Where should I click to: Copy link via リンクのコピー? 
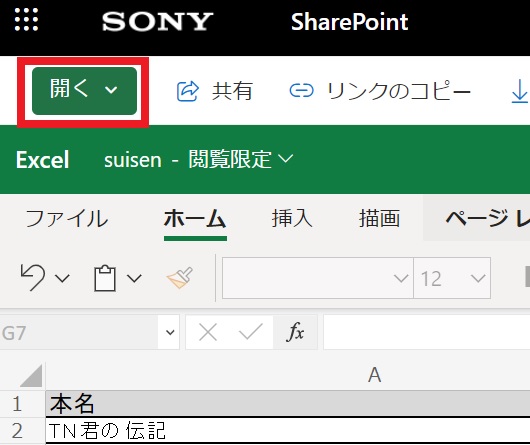(x=399, y=91)
